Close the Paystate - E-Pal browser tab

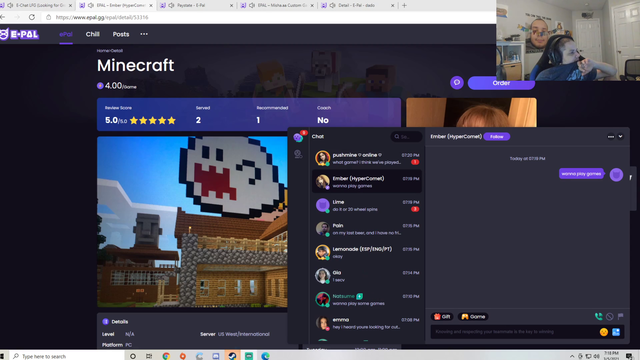tap(231, 5)
